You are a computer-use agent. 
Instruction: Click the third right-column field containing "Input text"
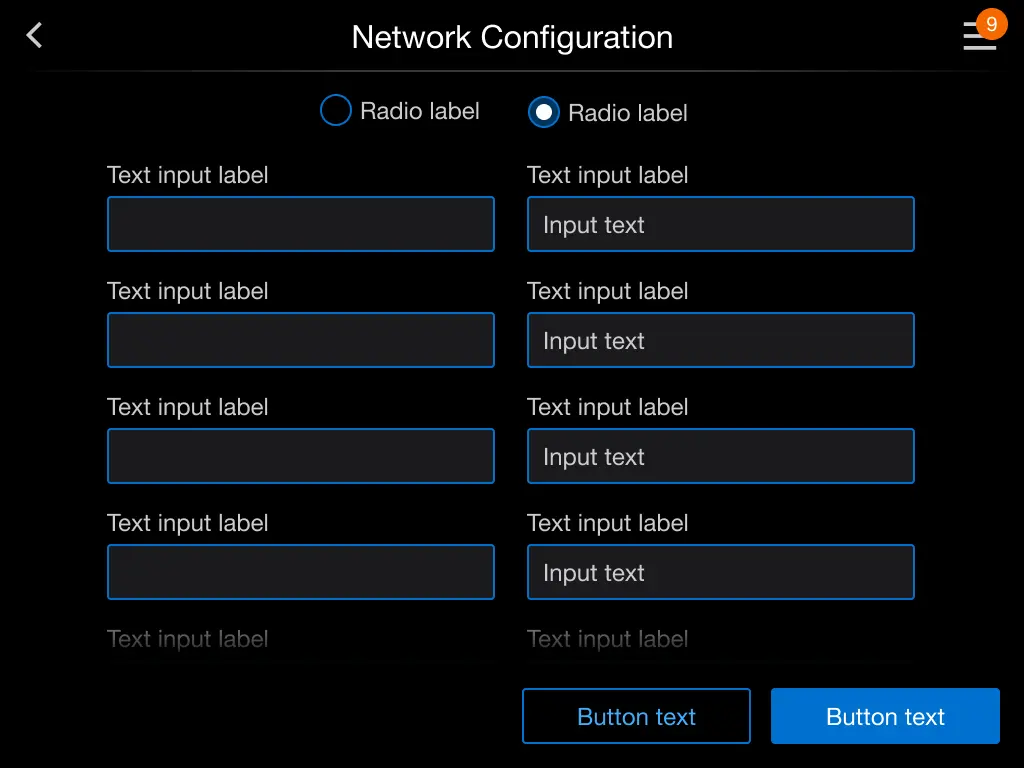coord(720,456)
